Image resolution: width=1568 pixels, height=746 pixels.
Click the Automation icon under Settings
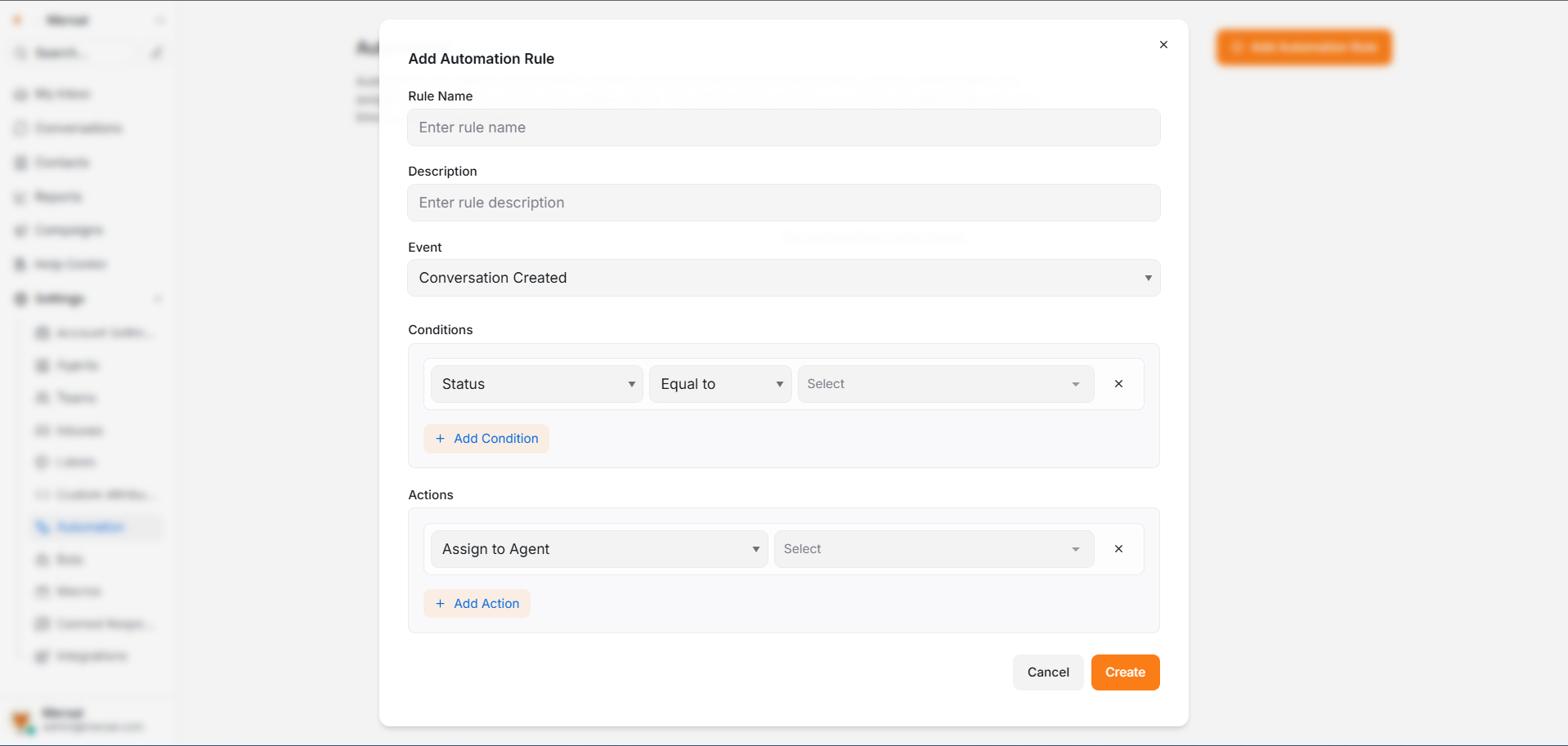pyautogui.click(x=42, y=527)
